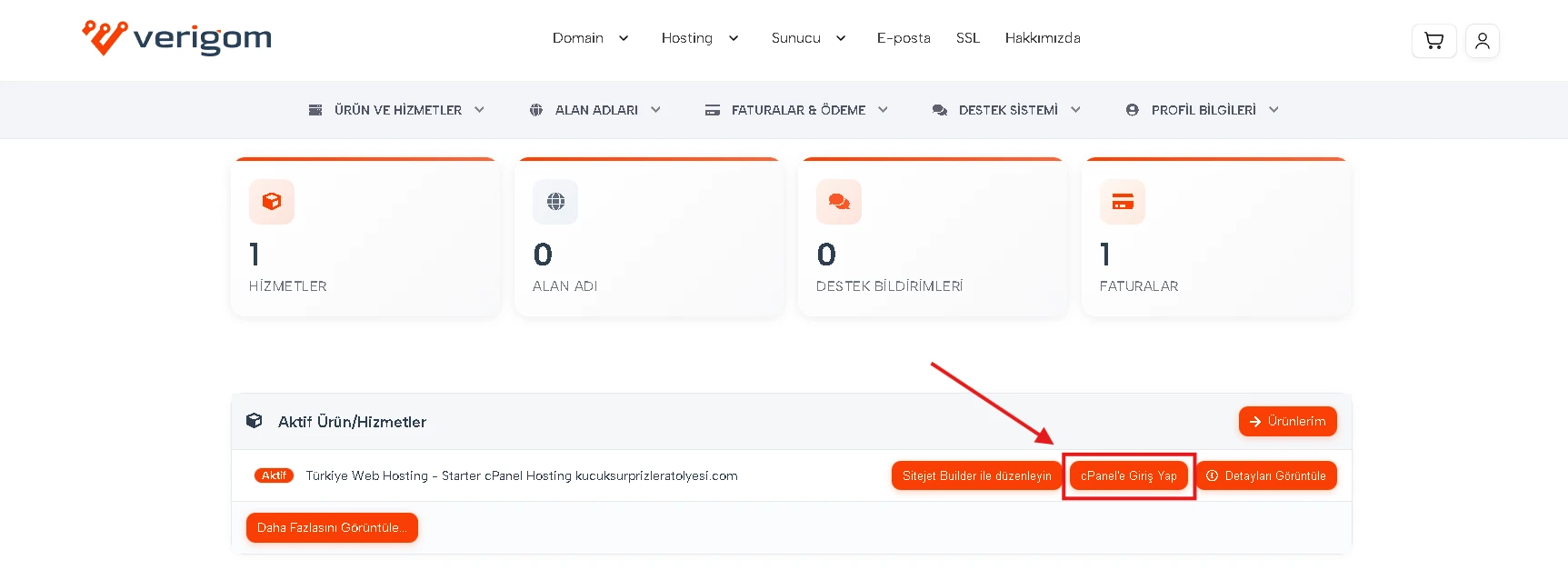This screenshot has width=1568, height=570.
Task: Click the chat bubbles Destek Bildirimleri icon
Action: pyautogui.click(x=839, y=202)
